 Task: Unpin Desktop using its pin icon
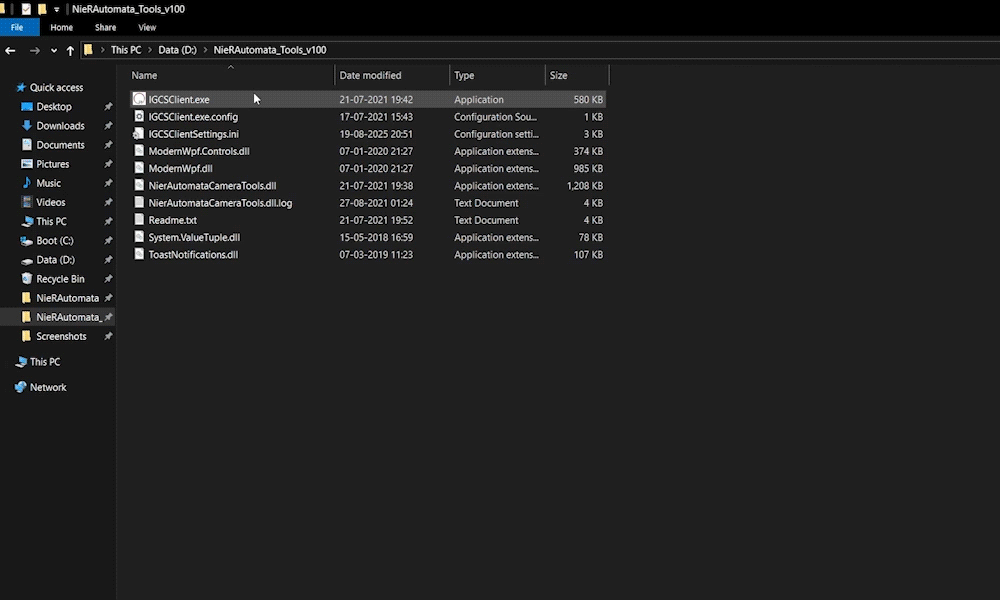[x=108, y=106]
